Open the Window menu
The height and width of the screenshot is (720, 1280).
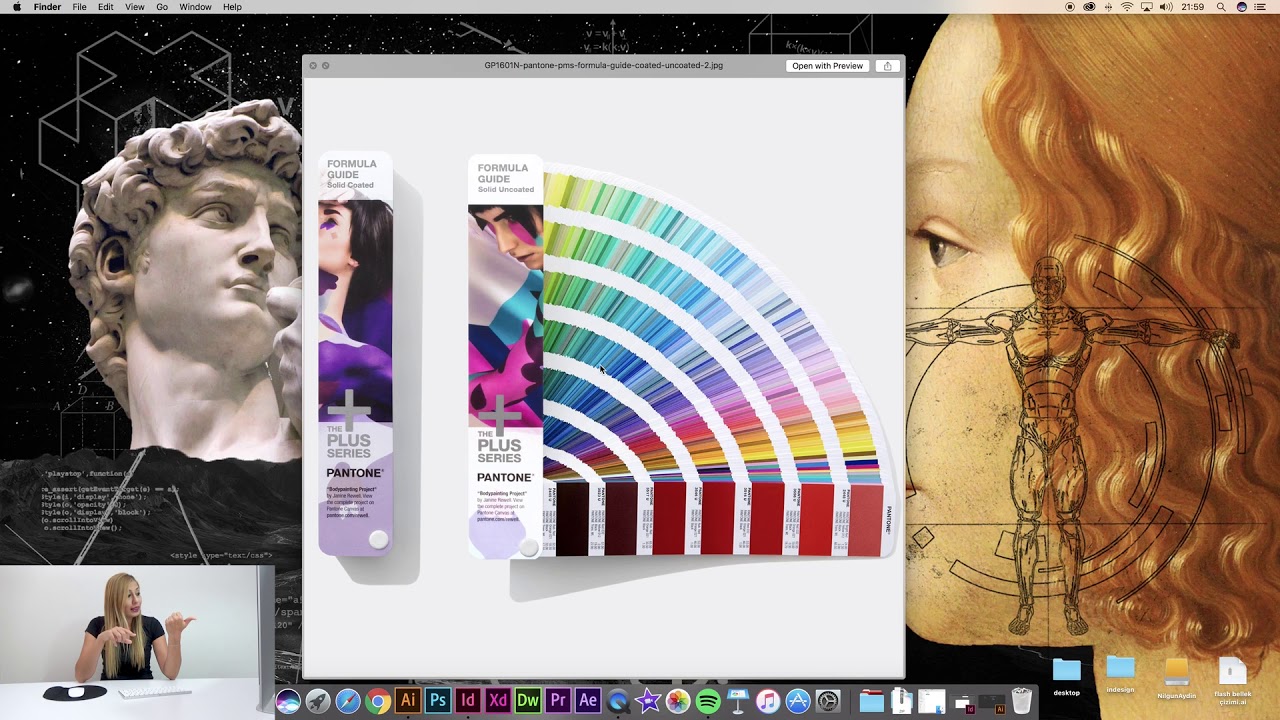click(x=195, y=7)
